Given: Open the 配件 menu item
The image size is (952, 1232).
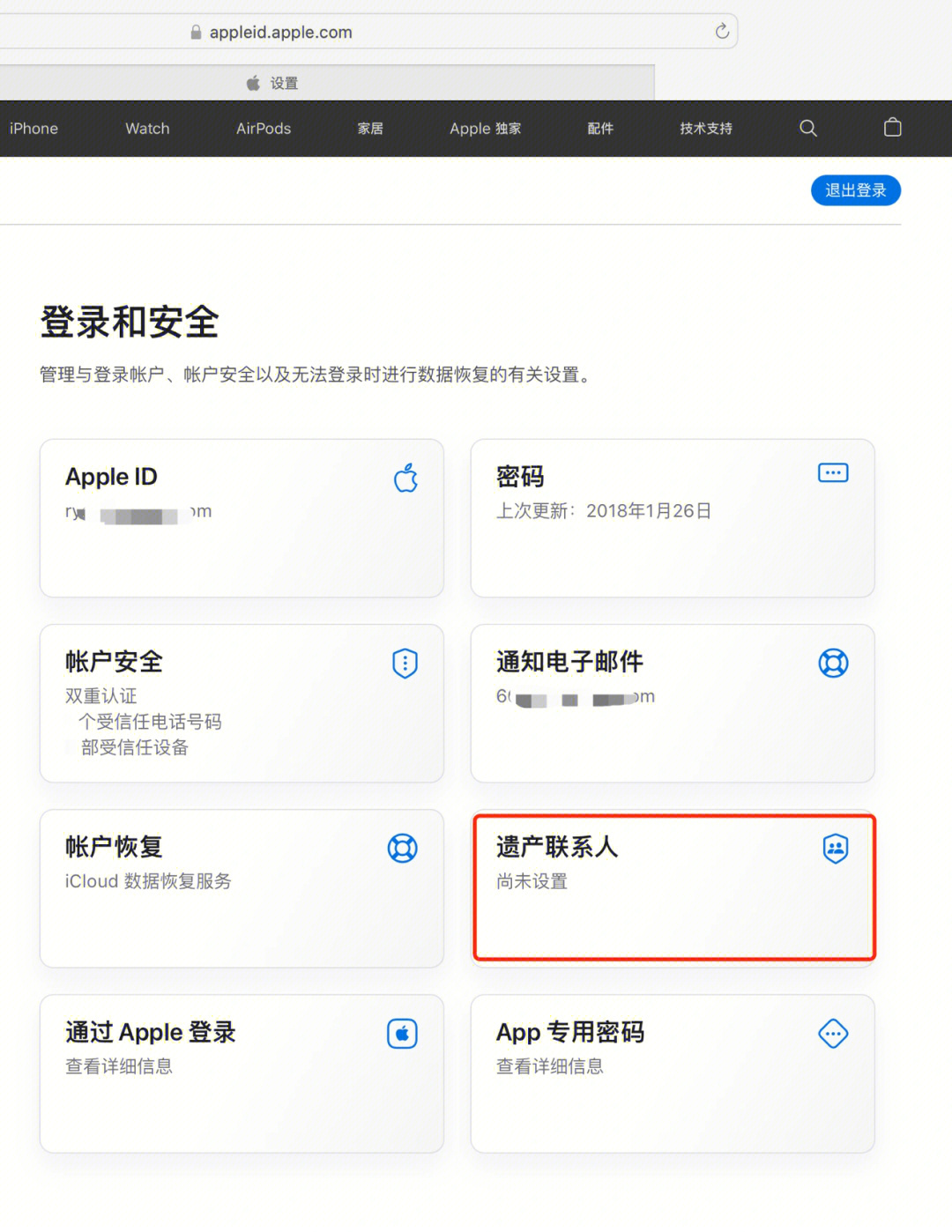Looking at the screenshot, I should coord(600,129).
